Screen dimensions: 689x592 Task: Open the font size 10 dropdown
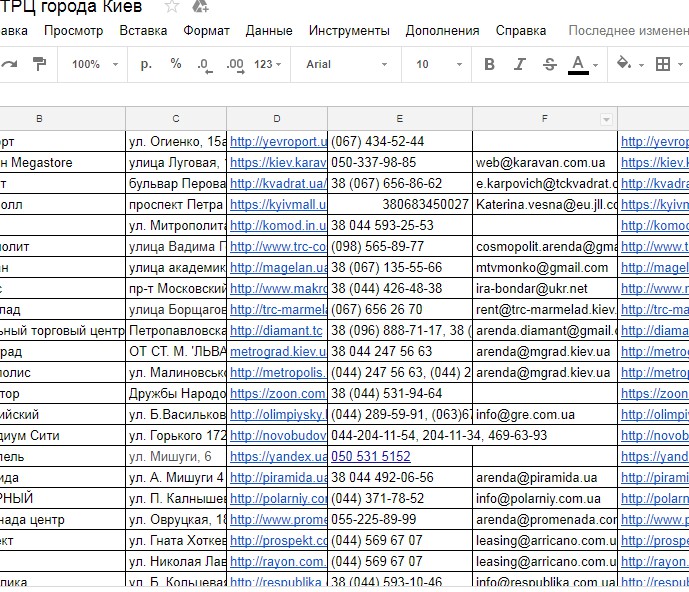pos(439,64)
